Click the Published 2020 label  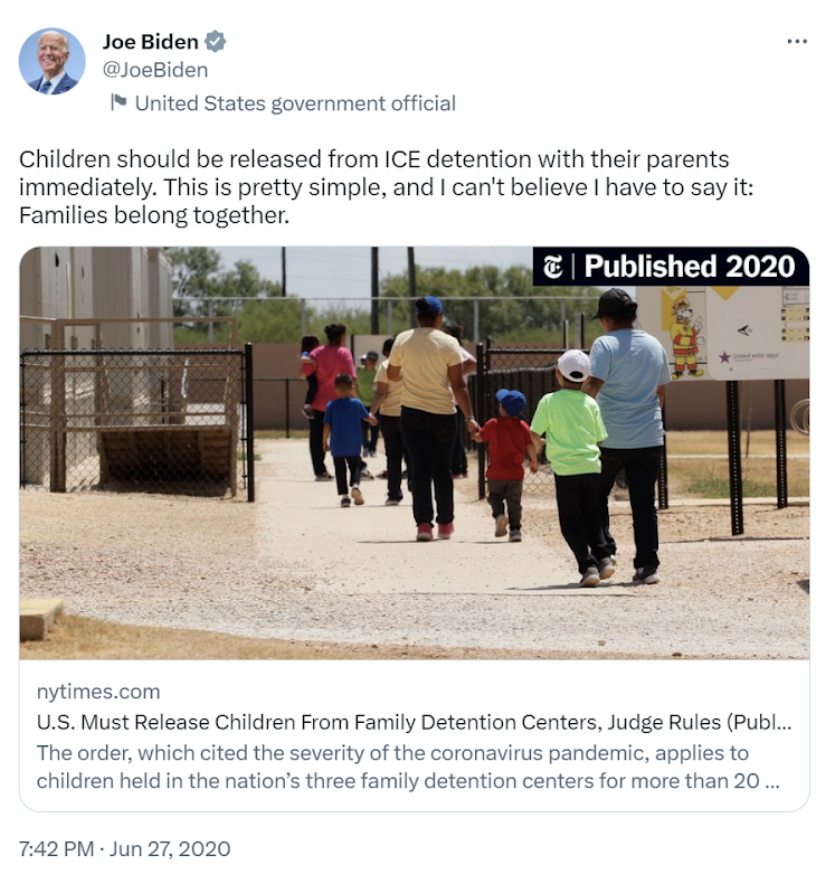point(690,266)
